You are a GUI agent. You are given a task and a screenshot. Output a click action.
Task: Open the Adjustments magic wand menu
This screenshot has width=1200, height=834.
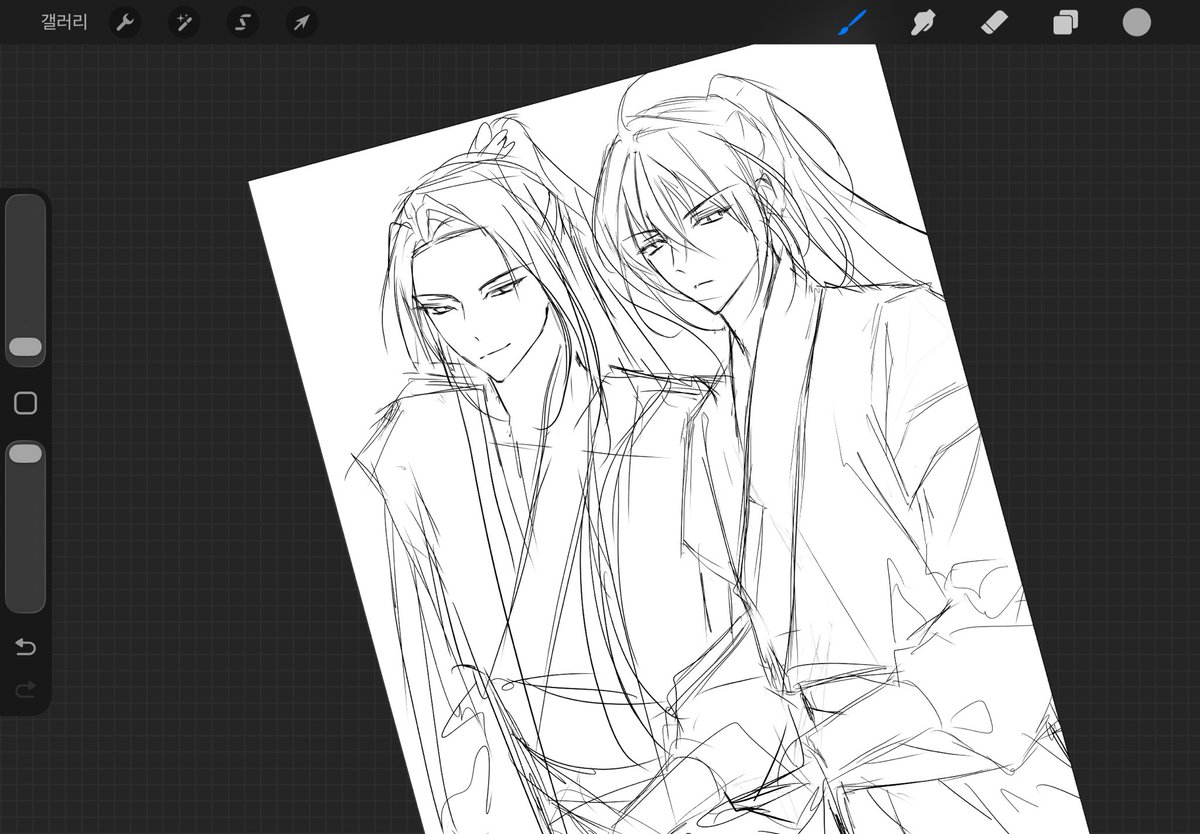point(183,22)
